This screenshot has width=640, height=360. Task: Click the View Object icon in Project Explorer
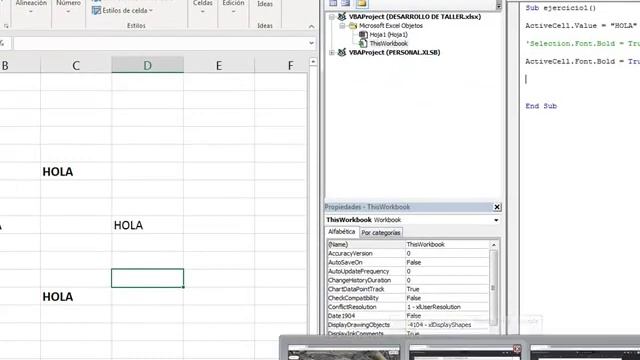click(x=346, y=3)
